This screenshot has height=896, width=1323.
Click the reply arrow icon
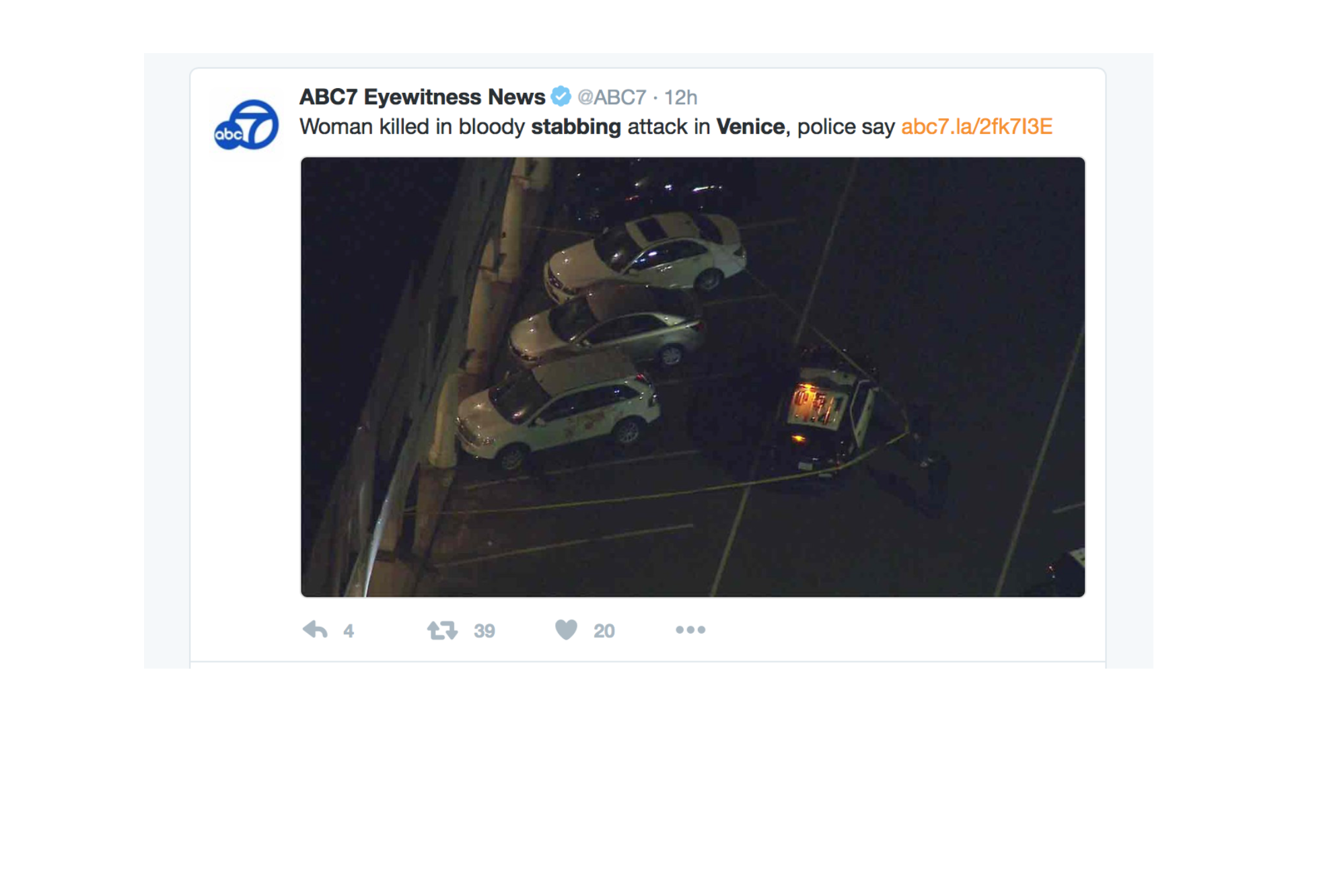[315, 630]
